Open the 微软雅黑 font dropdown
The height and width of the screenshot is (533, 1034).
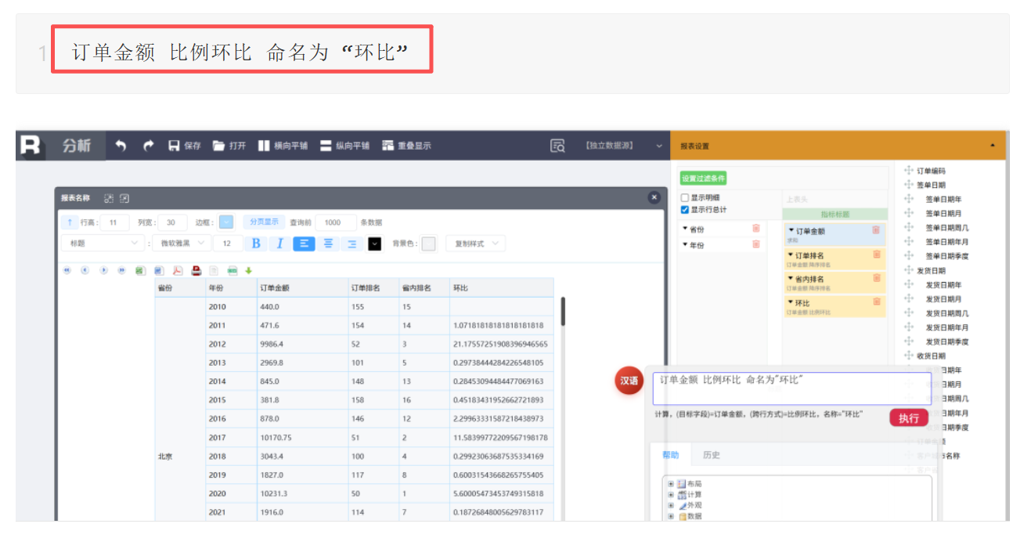tap(183, 243)
